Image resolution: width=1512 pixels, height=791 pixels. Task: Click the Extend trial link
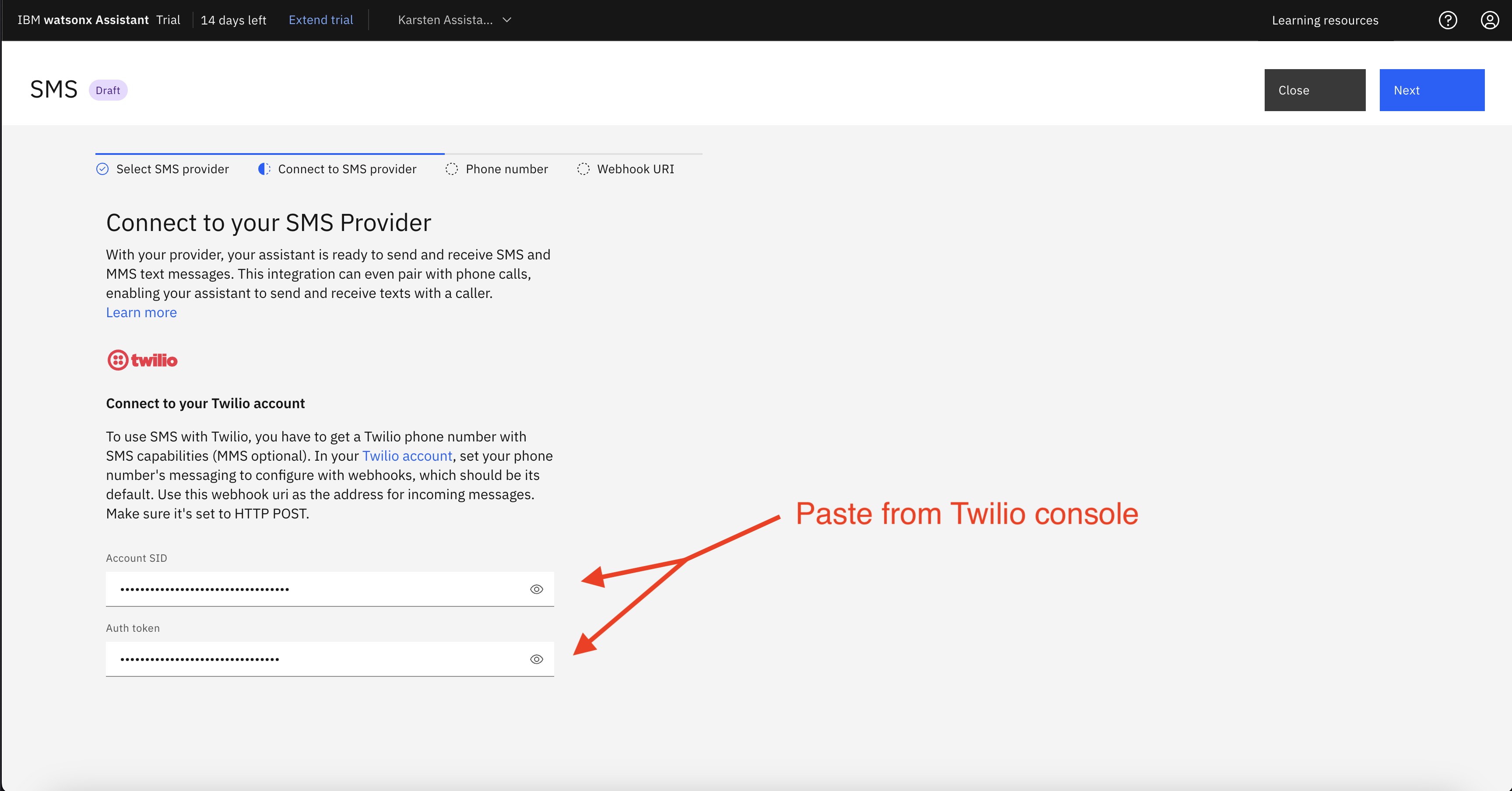(x=320, y=20)
